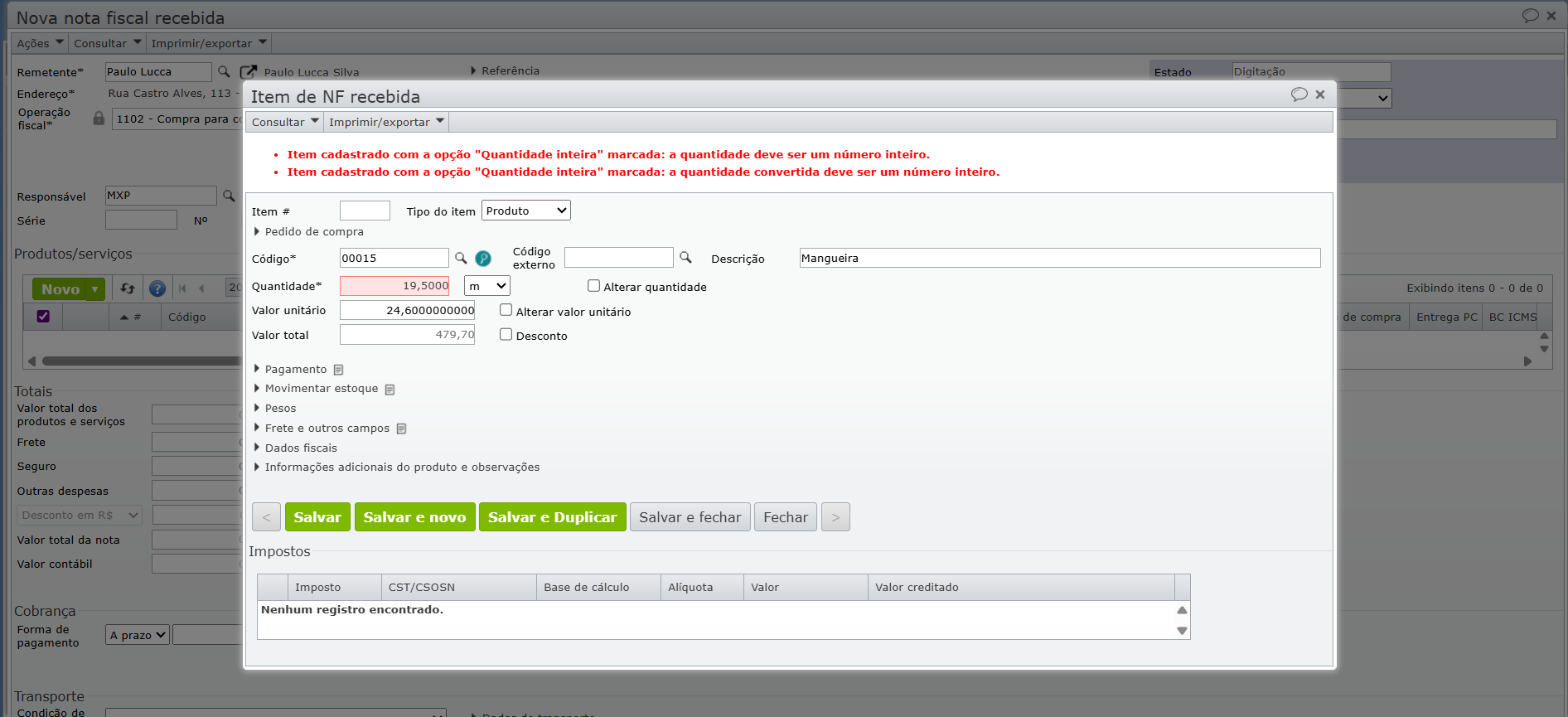Click the up arrow in Impostos table scrollbar
1568x717 pixels.
pyautogui.click(x=1182, y=610)
